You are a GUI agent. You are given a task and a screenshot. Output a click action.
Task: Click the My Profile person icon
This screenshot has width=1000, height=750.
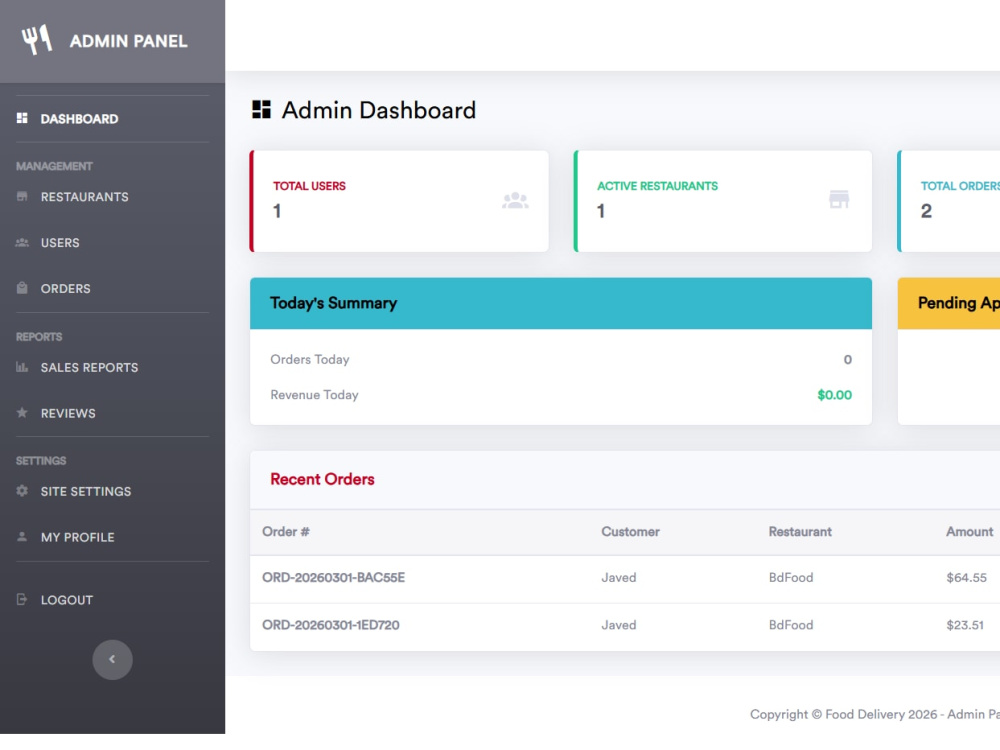click(22, 536)
